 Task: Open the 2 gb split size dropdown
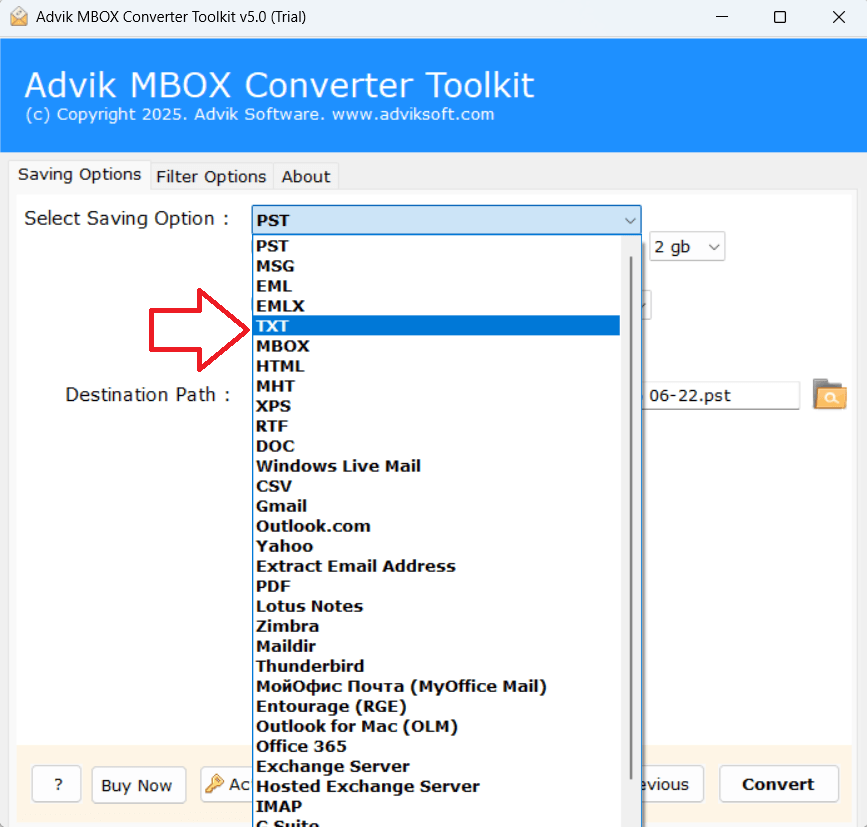[x=687, y=247]
